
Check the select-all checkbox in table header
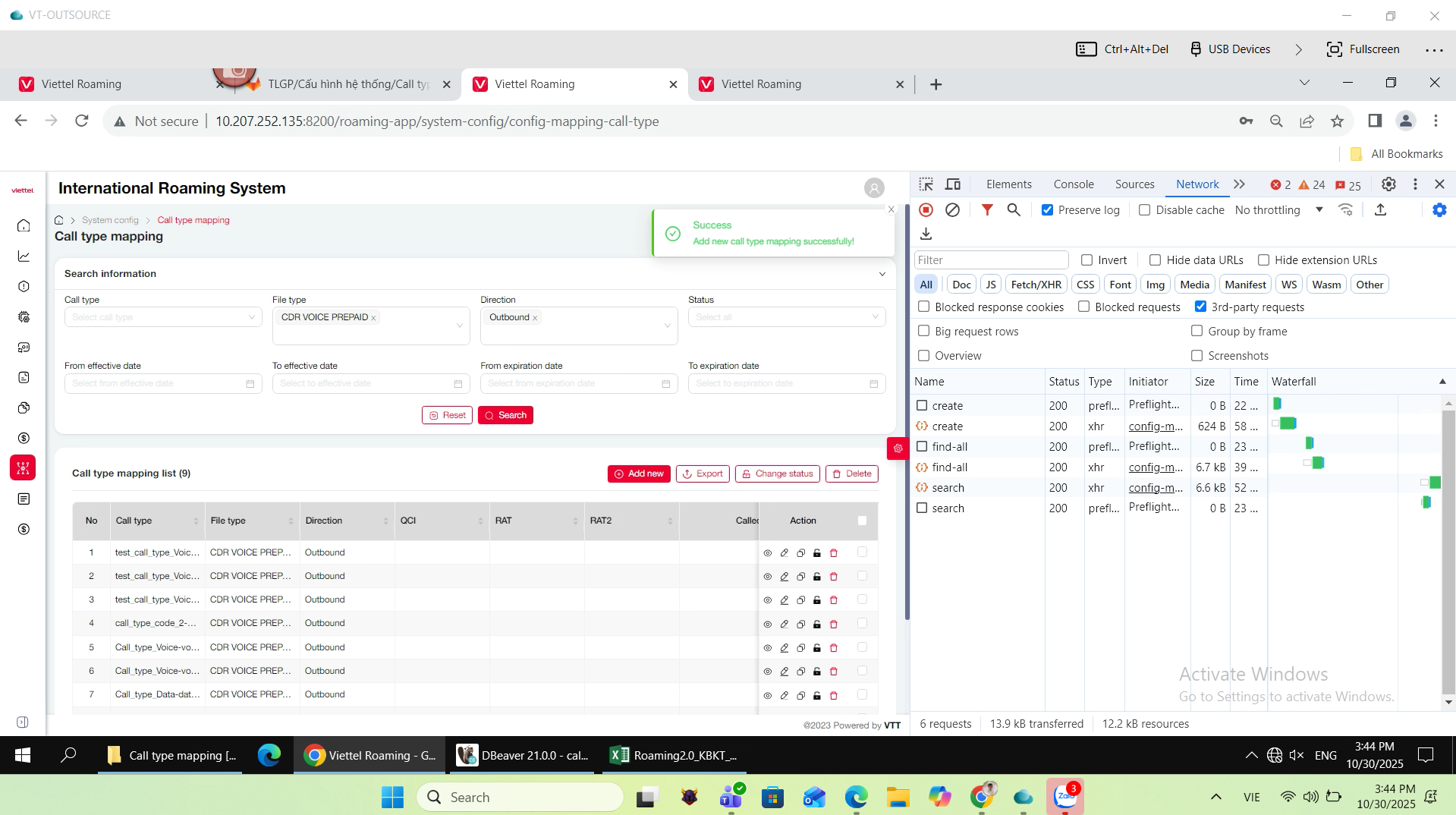tap(862, 521)
